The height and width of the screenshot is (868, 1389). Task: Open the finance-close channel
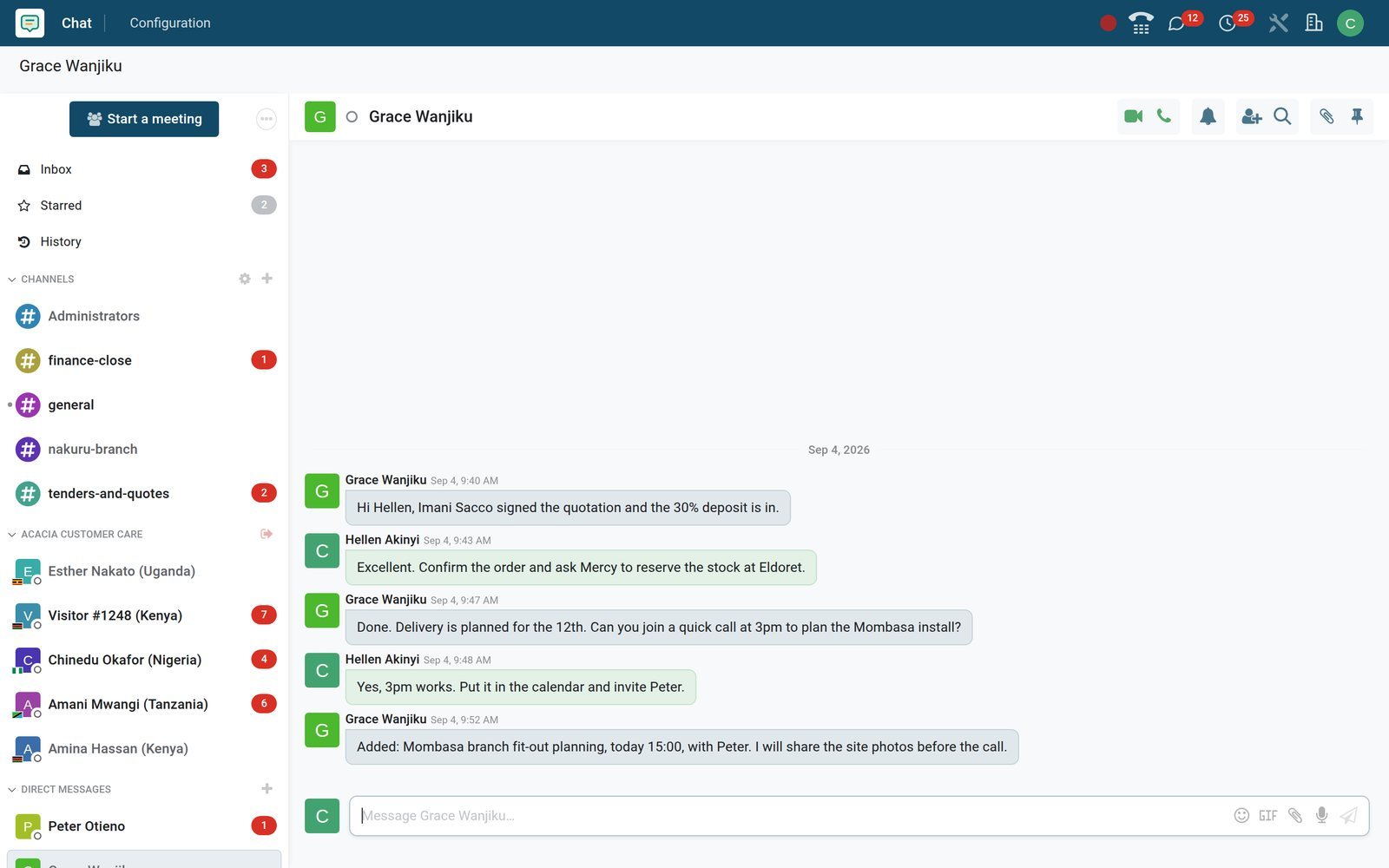pyautogui.click(x=144, y=360)
